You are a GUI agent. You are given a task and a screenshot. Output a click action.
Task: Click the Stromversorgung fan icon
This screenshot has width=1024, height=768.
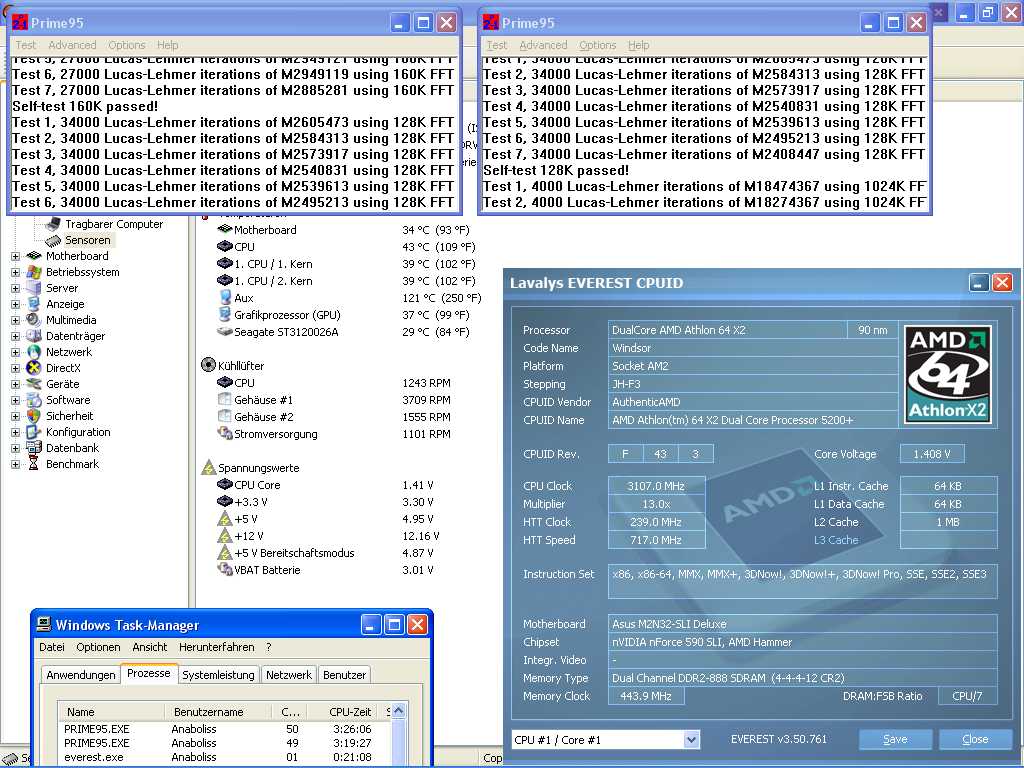click(225, 433)
